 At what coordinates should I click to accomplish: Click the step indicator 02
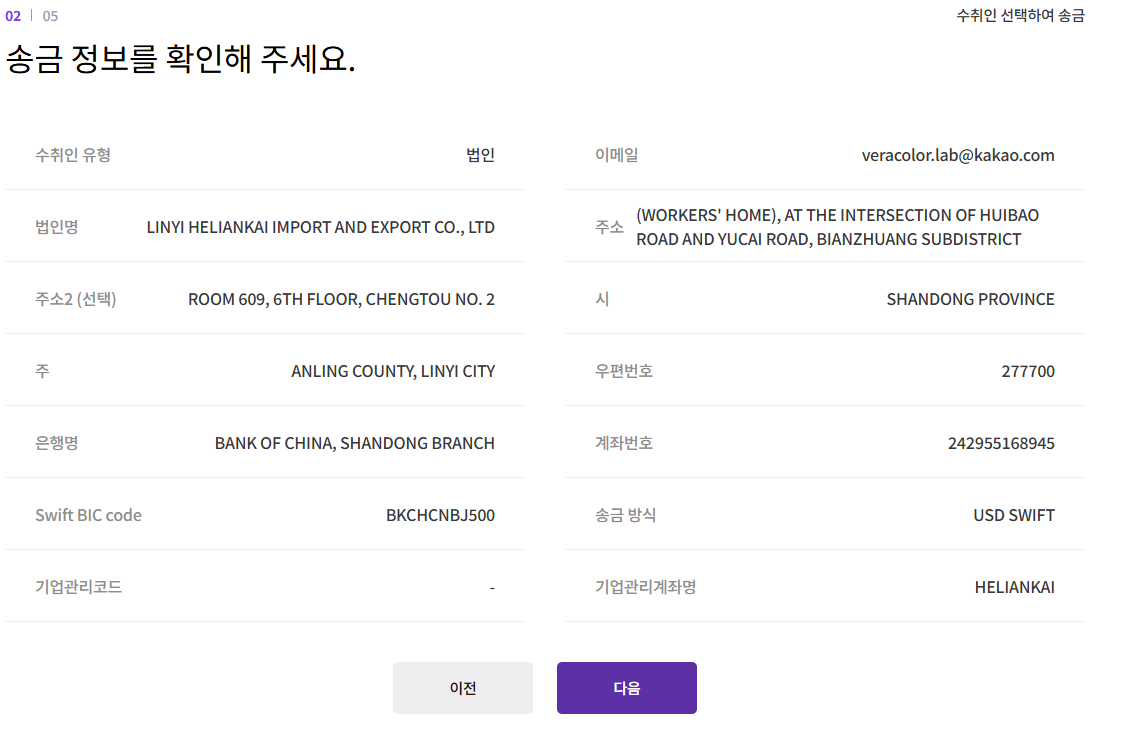(x=13, y=16)
